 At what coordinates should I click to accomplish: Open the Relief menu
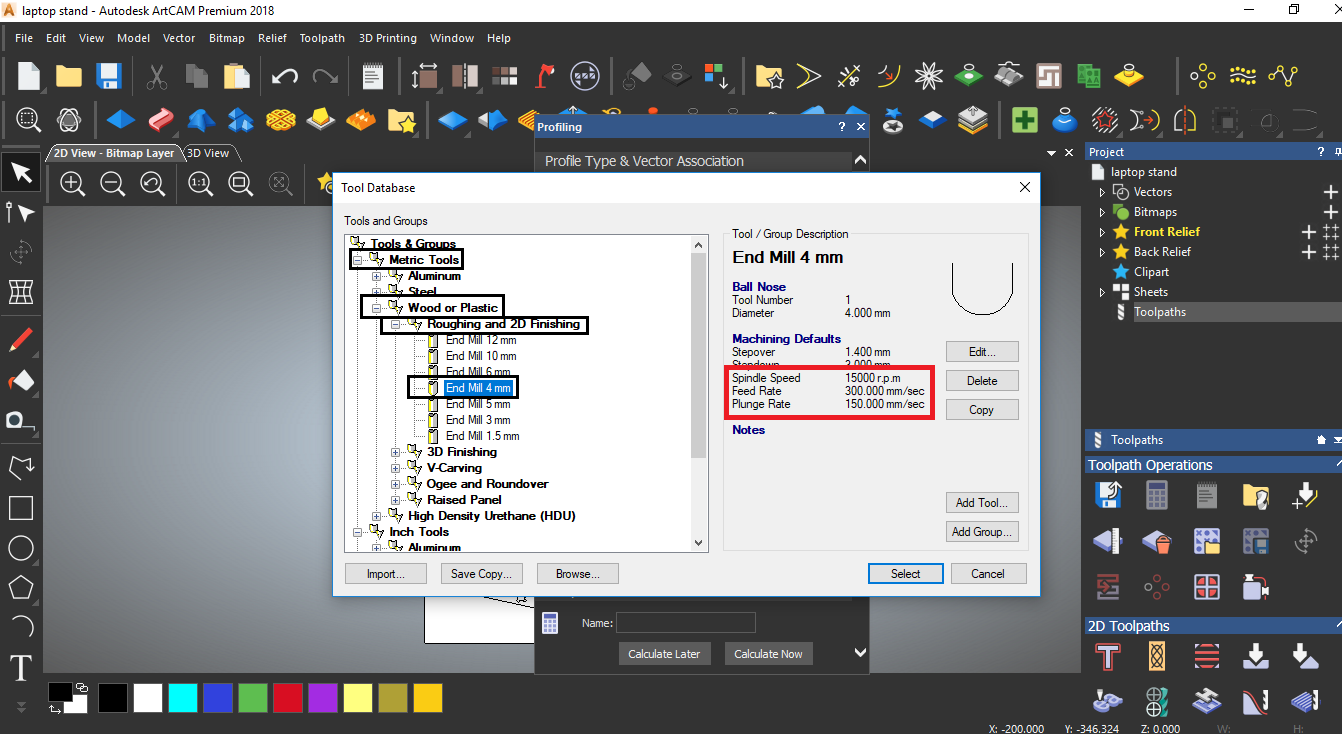point(272,38)
